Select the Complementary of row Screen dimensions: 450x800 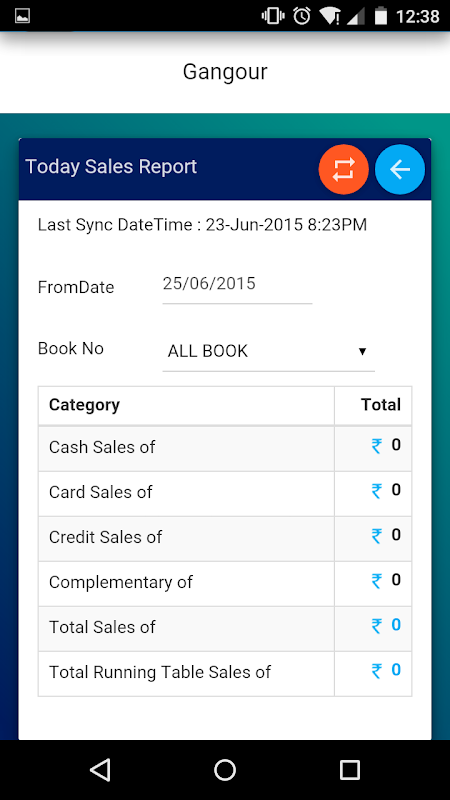point(225,583)
